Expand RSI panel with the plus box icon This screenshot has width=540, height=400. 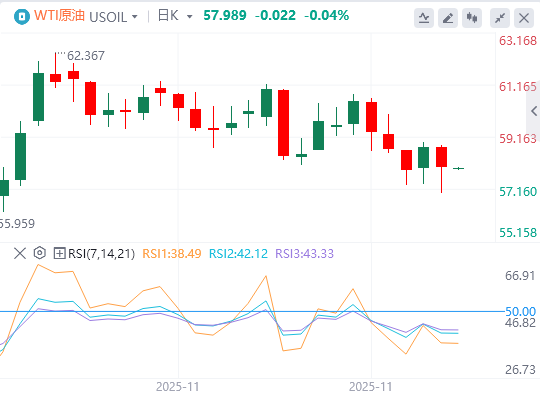click(59, 254)
